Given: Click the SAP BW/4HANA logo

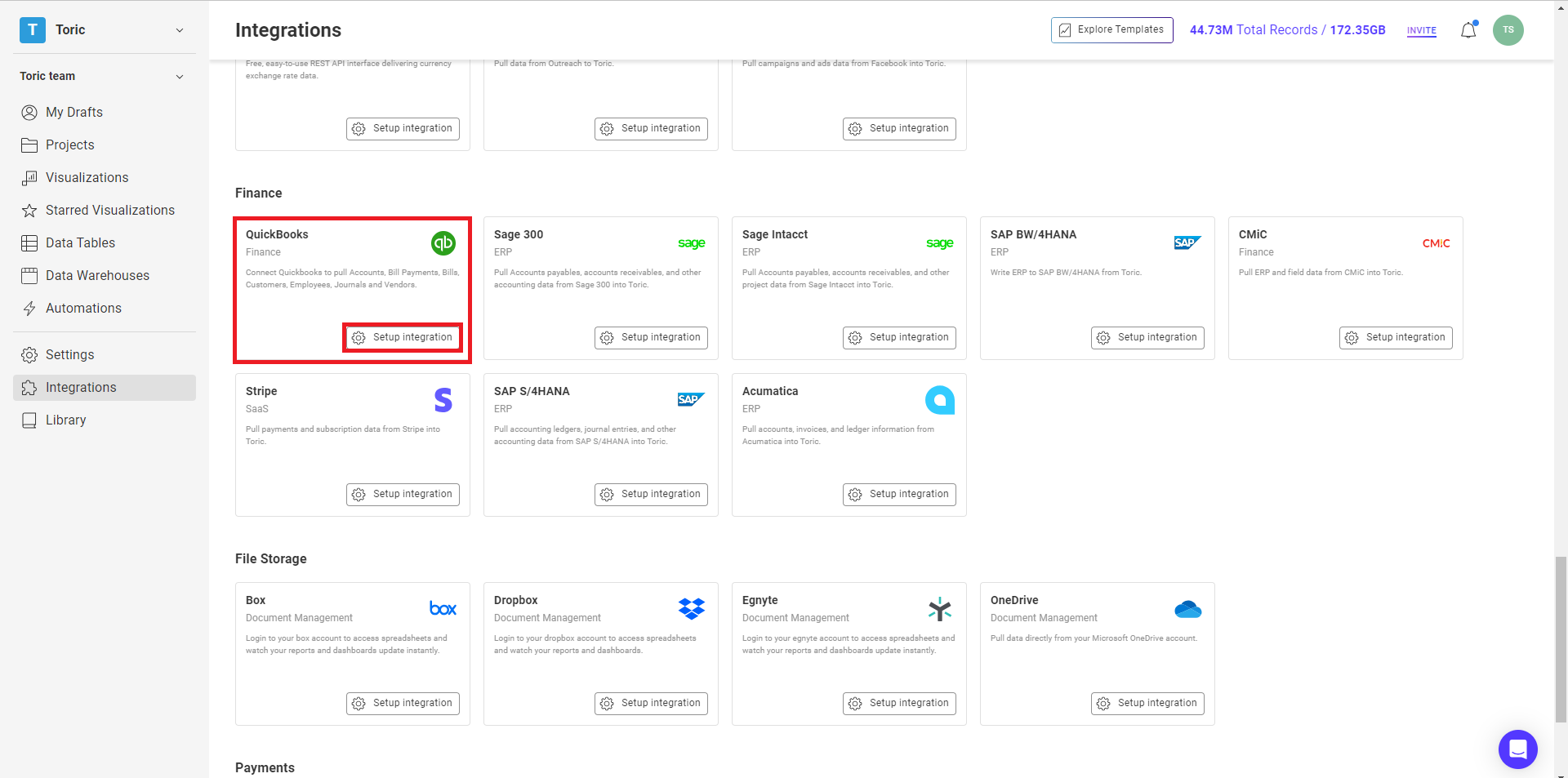Looking at the screenshot, I should [x=1187, y=242].
